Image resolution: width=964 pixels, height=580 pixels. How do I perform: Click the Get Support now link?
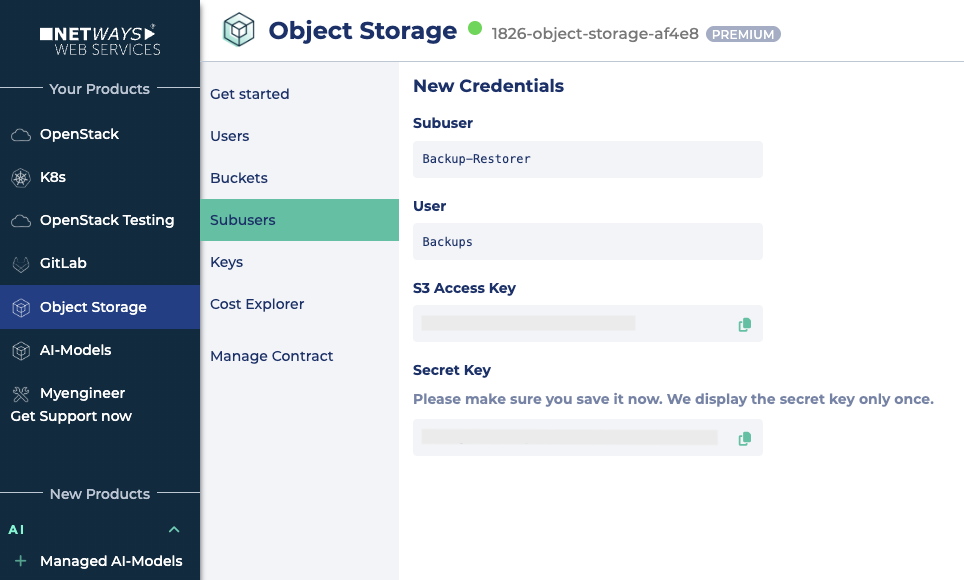click(71, 416)
